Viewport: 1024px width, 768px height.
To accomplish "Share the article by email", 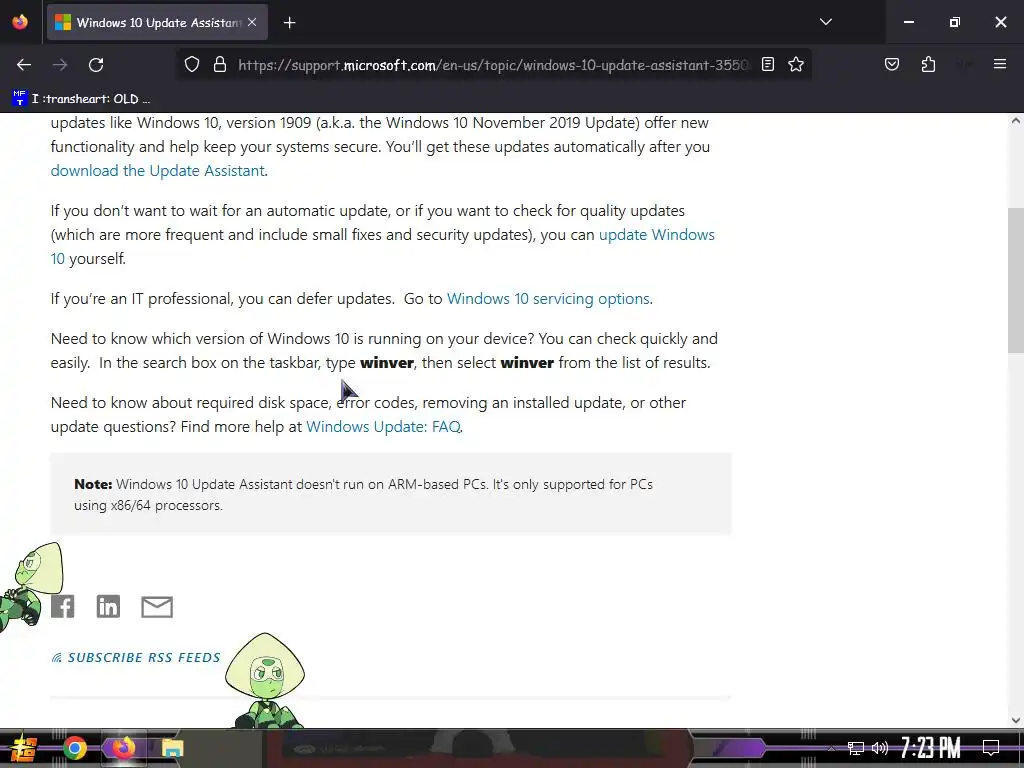I will click(x=157, y=607).
